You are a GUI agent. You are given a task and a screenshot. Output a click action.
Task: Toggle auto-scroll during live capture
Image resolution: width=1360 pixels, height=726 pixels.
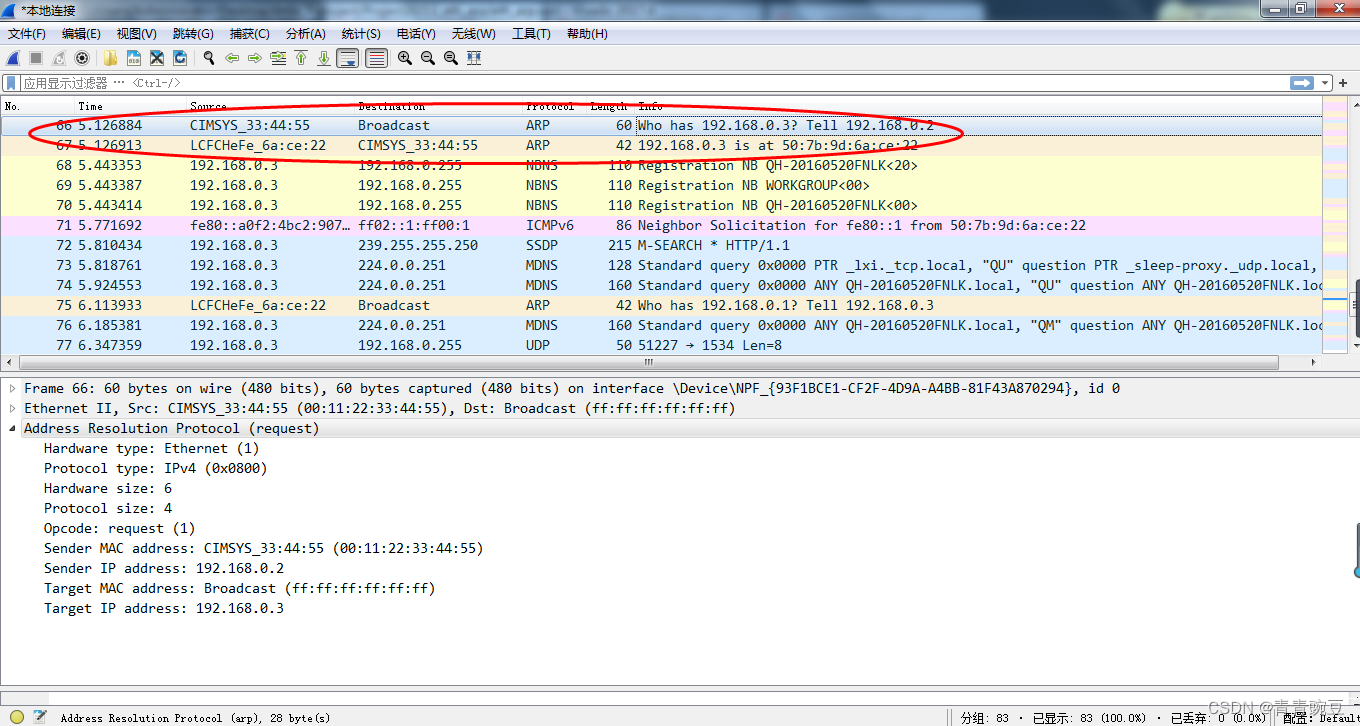coord(348,58)
